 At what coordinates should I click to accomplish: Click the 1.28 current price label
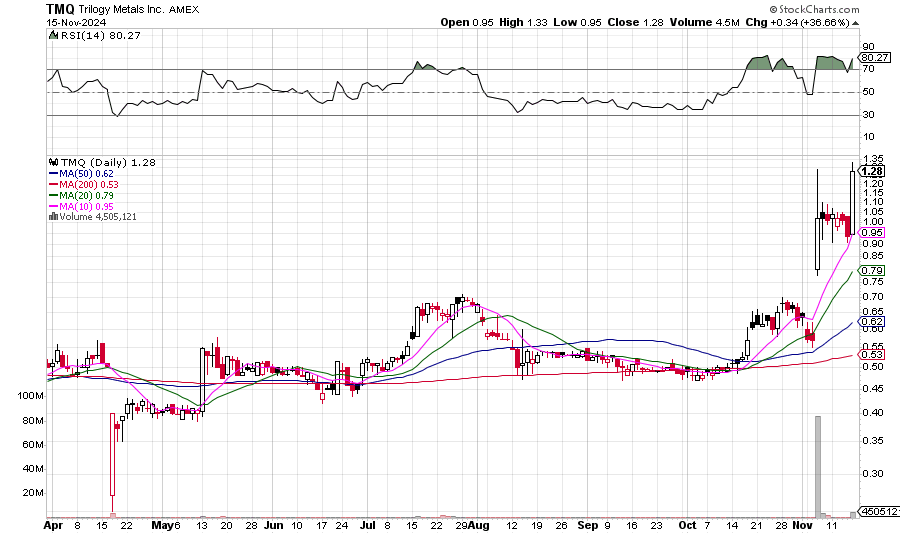point(871,171)
